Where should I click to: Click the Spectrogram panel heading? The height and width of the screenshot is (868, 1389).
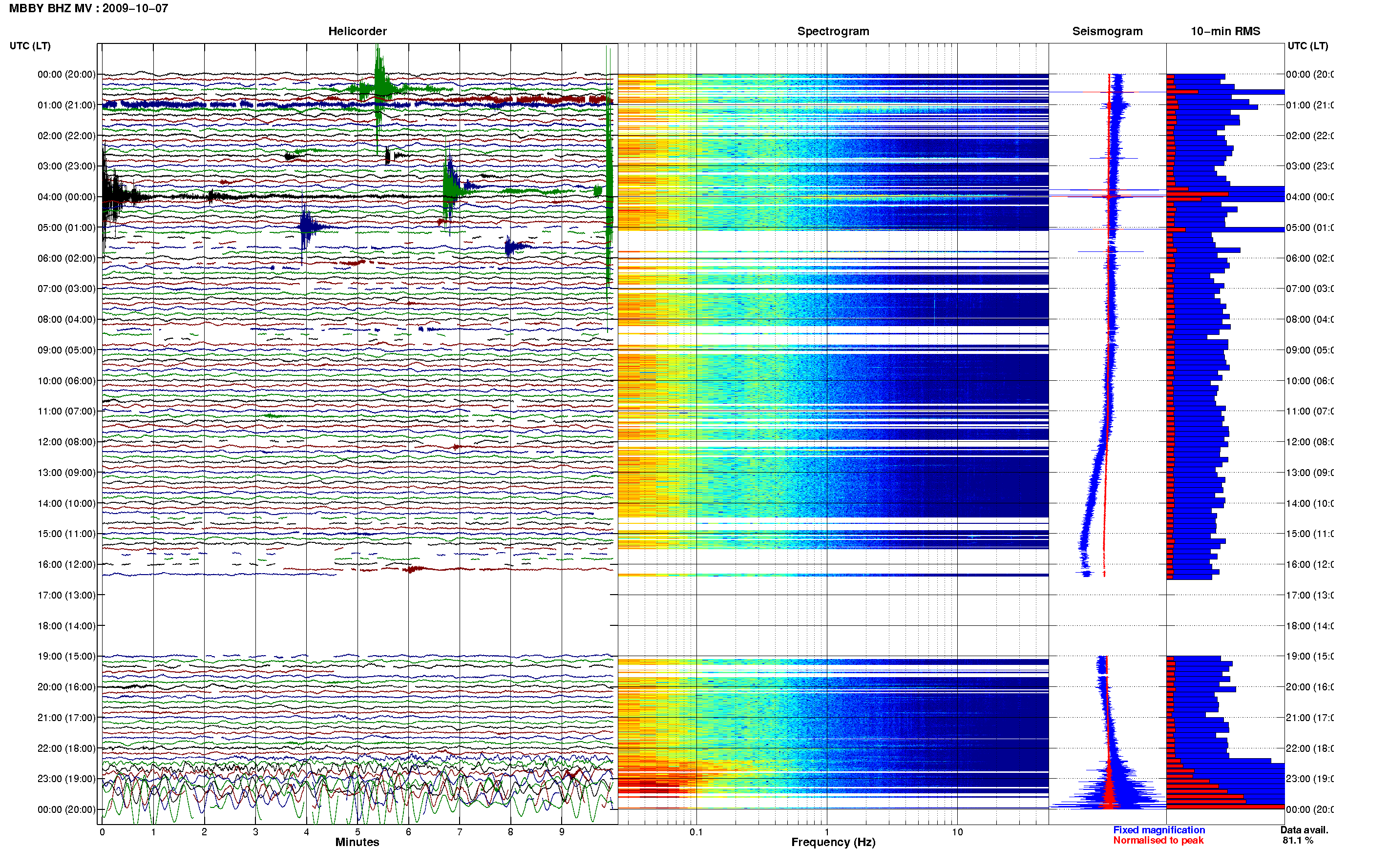[x=833, y=32]
